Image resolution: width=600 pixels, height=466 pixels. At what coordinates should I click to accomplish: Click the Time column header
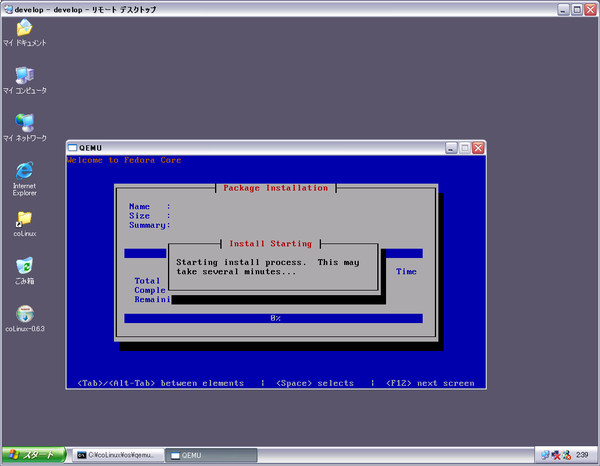[406, 271]
